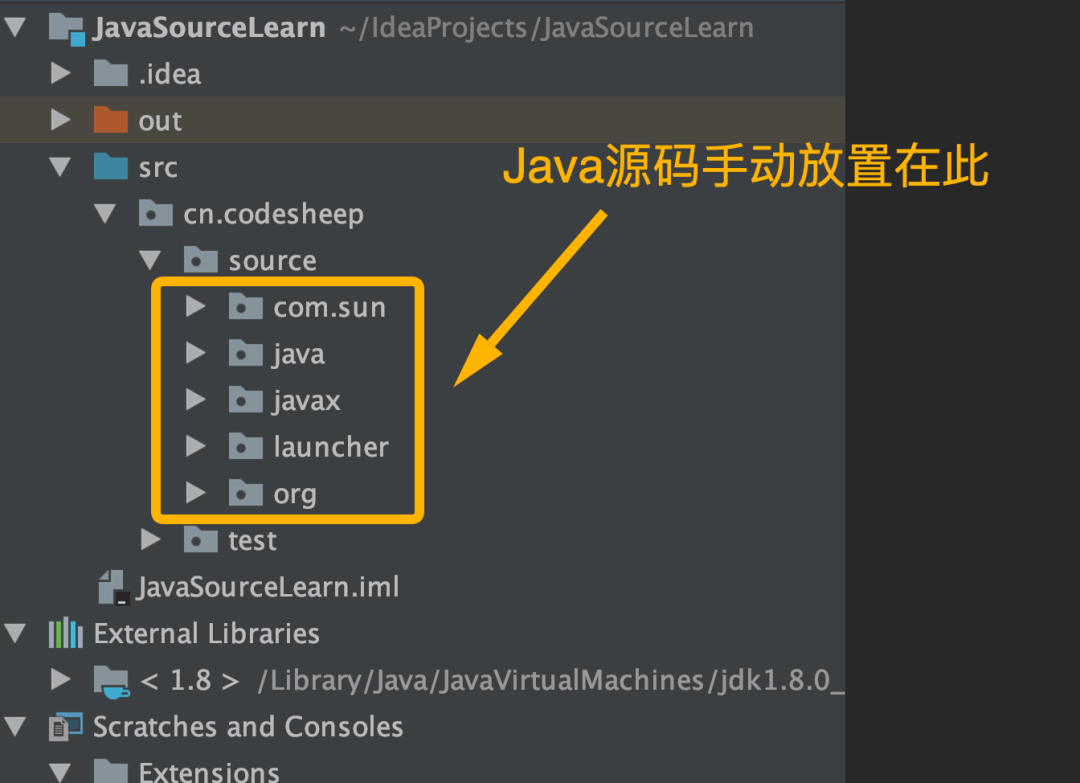Click the Scratches and Consoles icon
Screen dimensions: 1080x783
66,727
